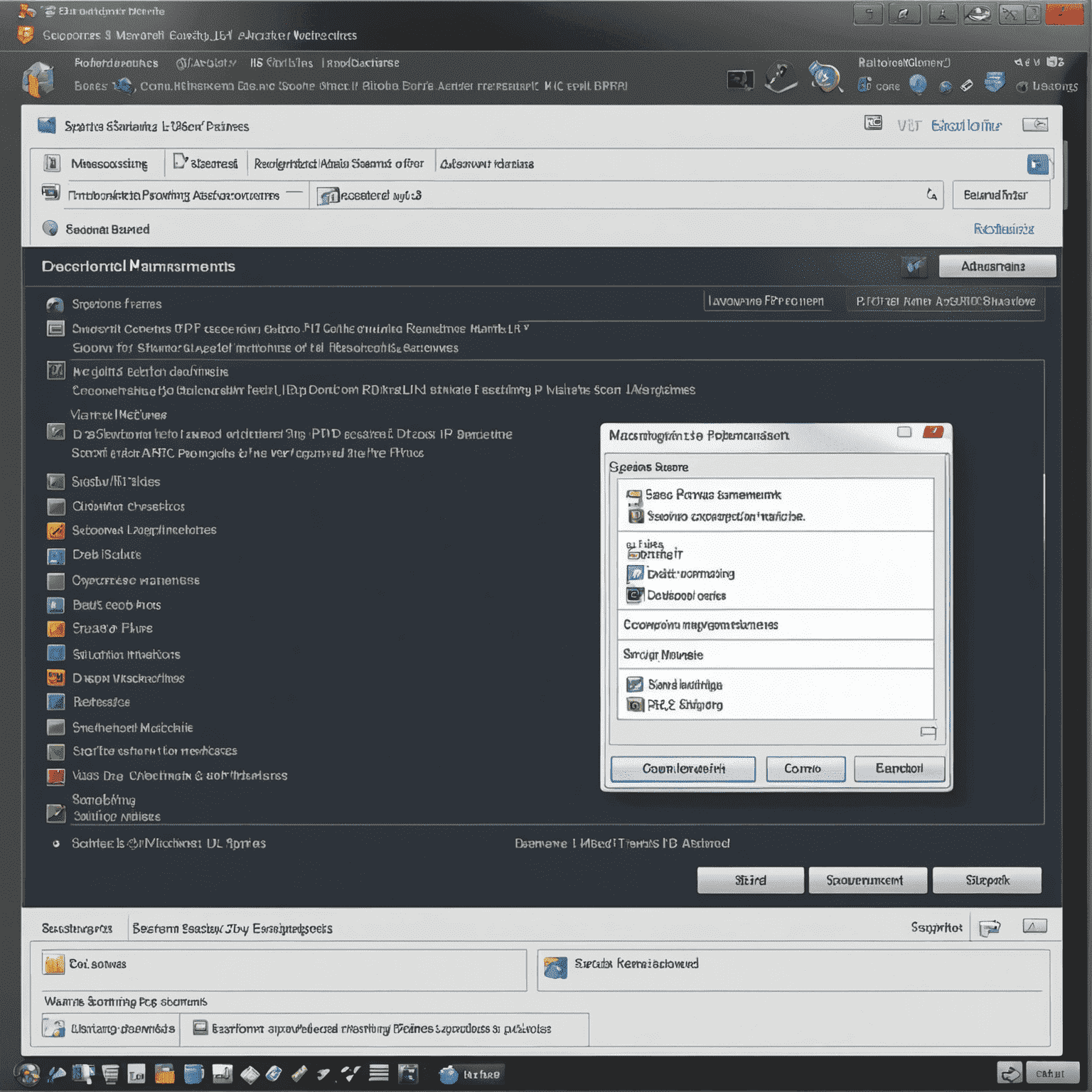Click the 'Sœovernicent' button
The height and width of the screenshot is (1092, 1092).
867,880
